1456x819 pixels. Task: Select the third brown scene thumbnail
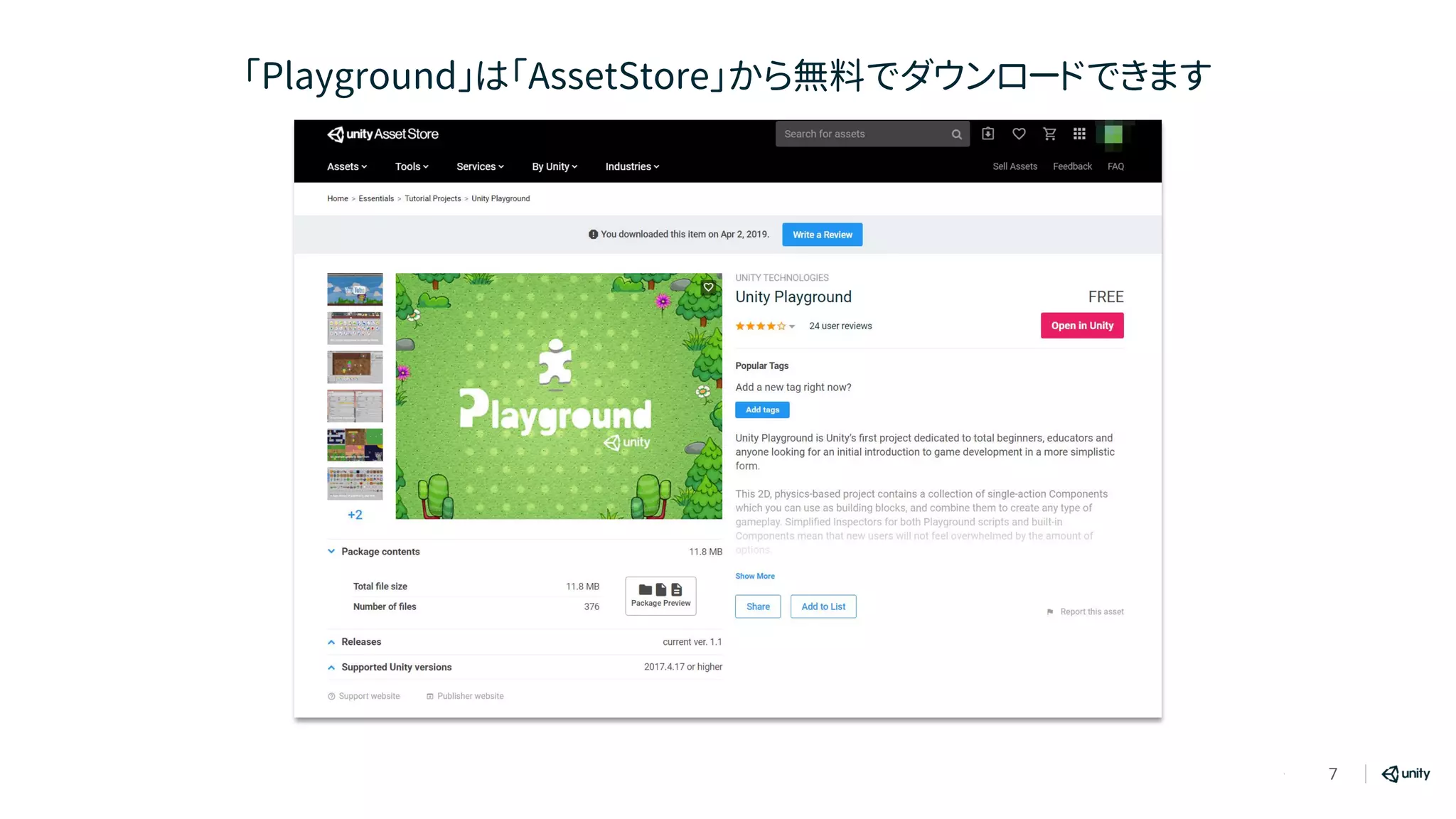355,368
